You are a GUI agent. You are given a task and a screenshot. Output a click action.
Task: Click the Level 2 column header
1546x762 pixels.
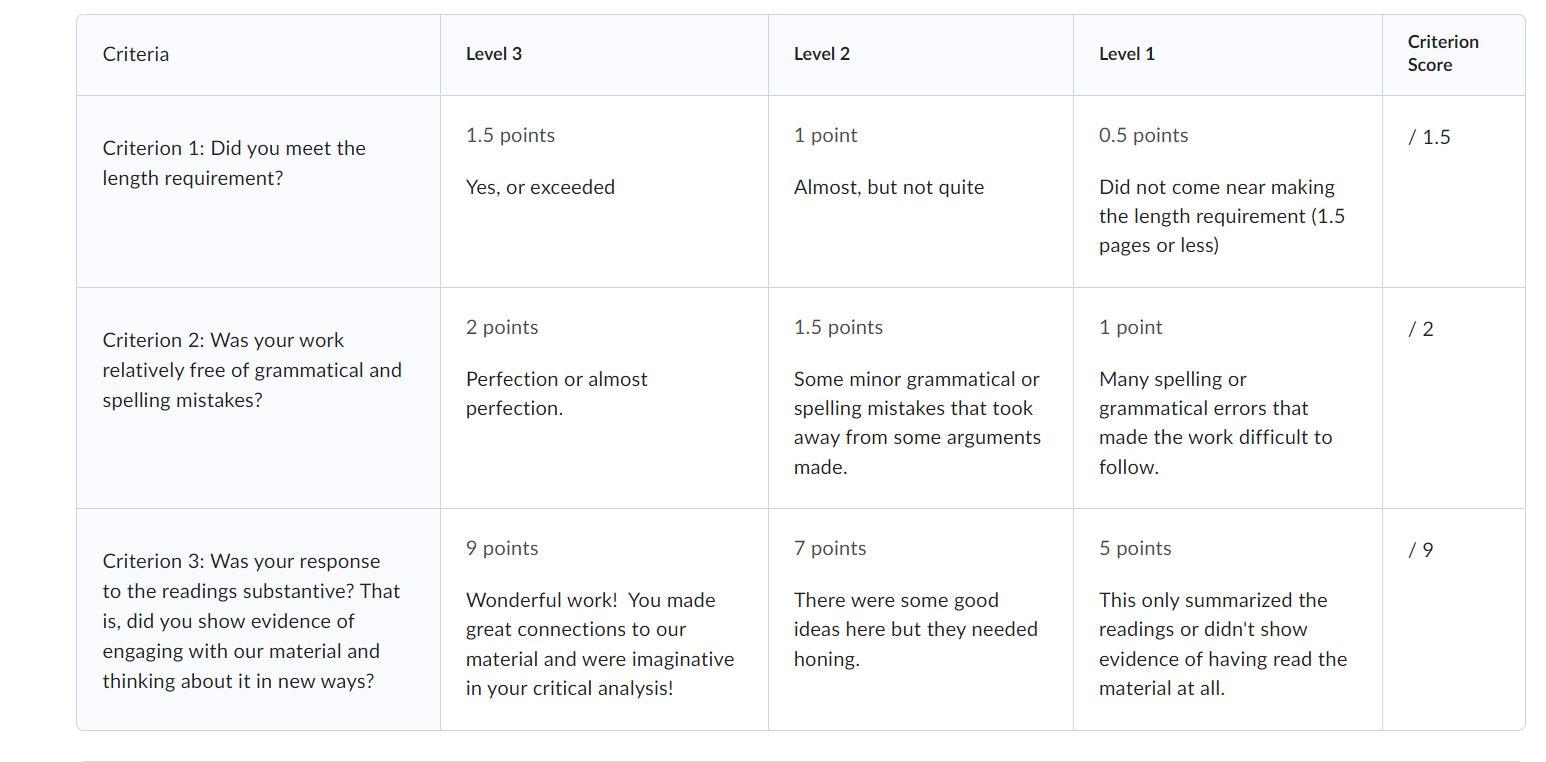[x=822, y=55]
